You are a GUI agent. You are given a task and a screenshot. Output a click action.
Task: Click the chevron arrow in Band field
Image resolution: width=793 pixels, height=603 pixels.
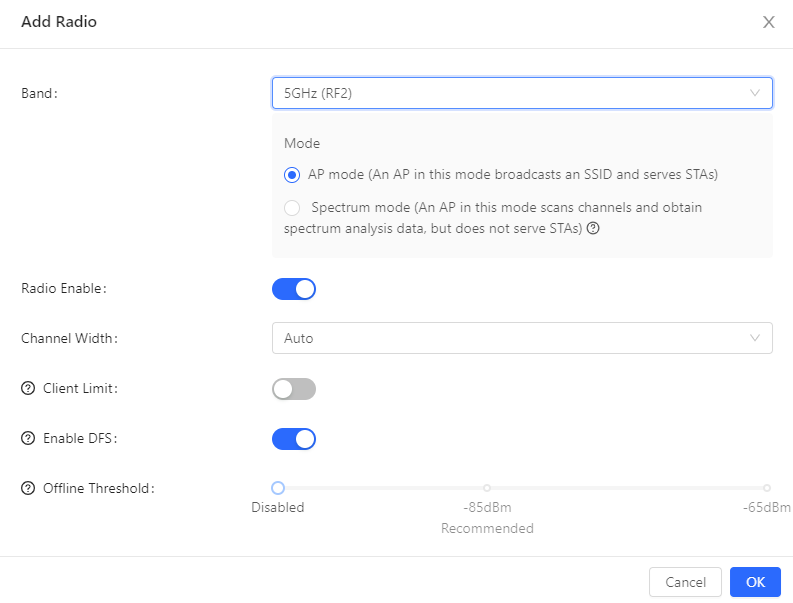[755, 93]
